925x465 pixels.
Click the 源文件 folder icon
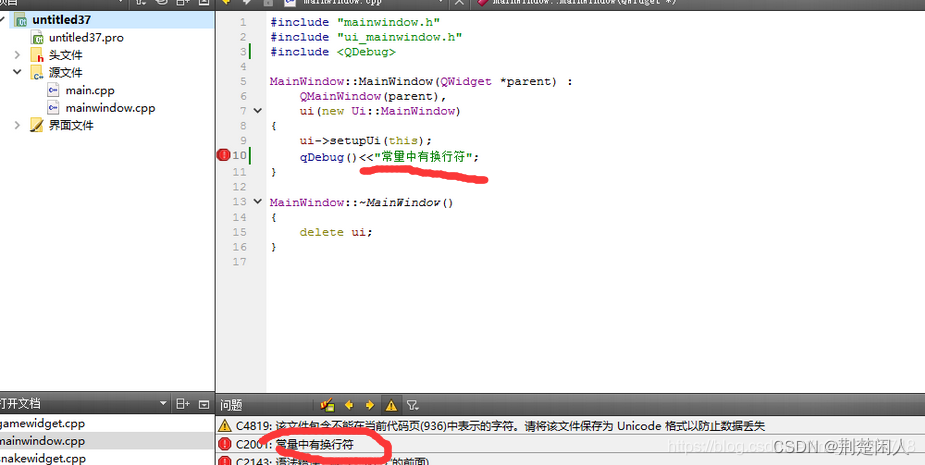pos(37,73)
